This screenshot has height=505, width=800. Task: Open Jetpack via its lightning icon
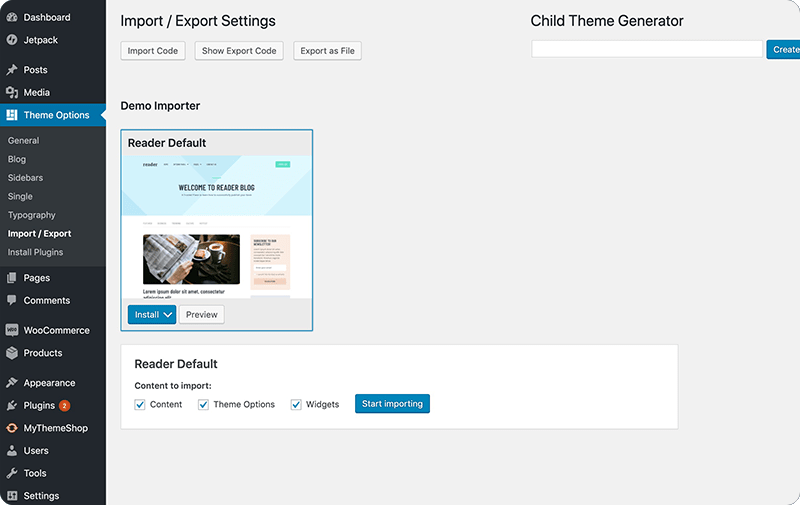click(x=12, y=40)
